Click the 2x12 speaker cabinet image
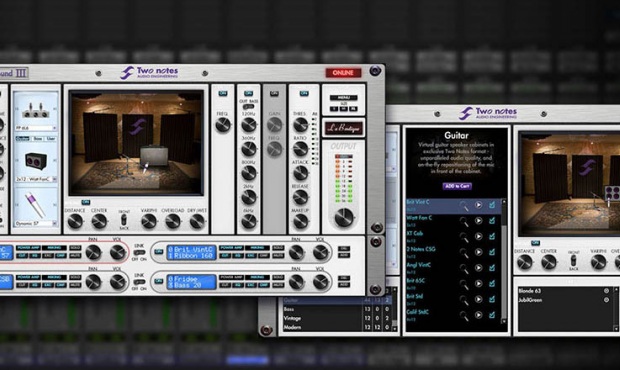The width and height of the screenshot is (620, 370). (36, 160)
